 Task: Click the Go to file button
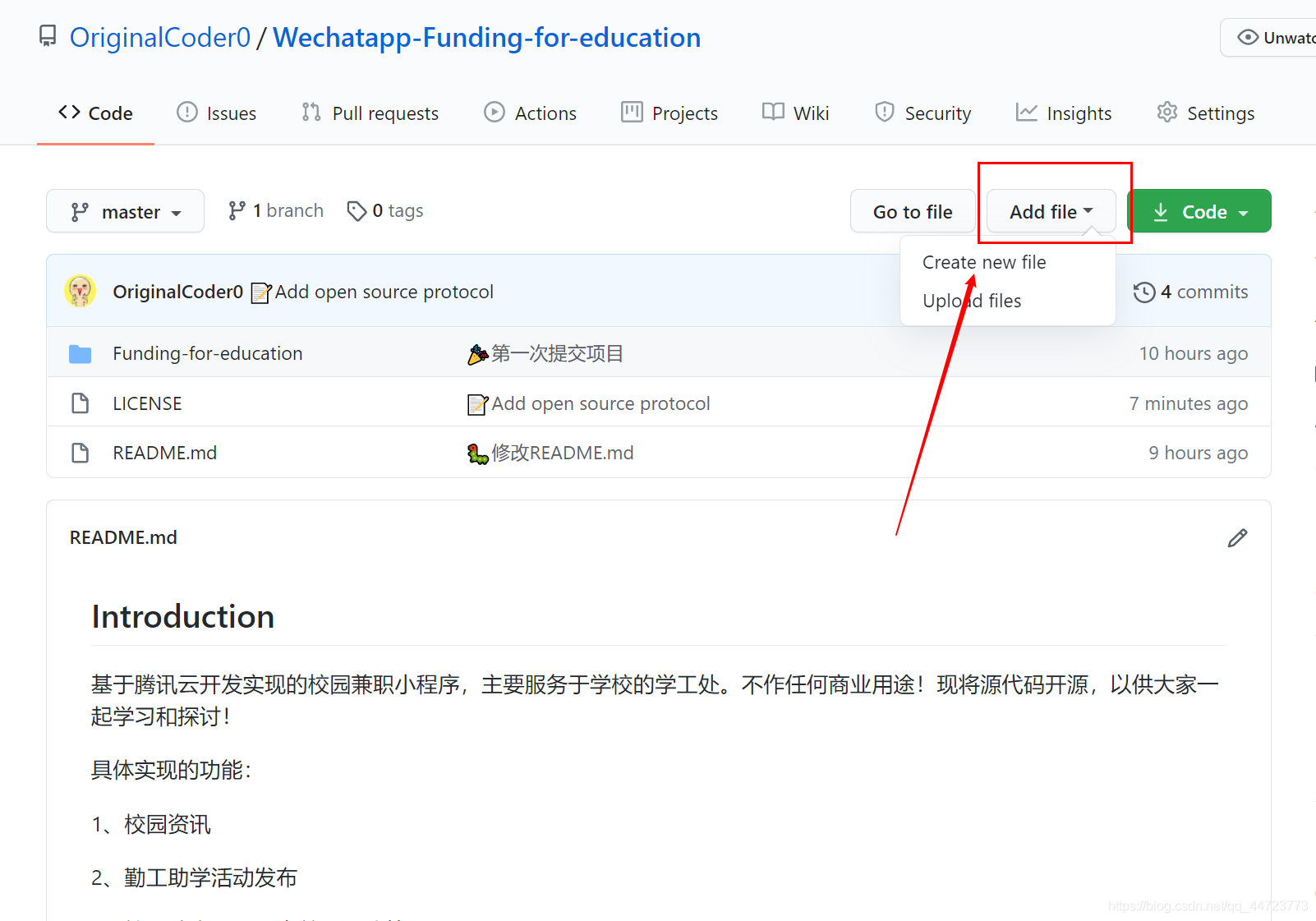tap(913, 212)
